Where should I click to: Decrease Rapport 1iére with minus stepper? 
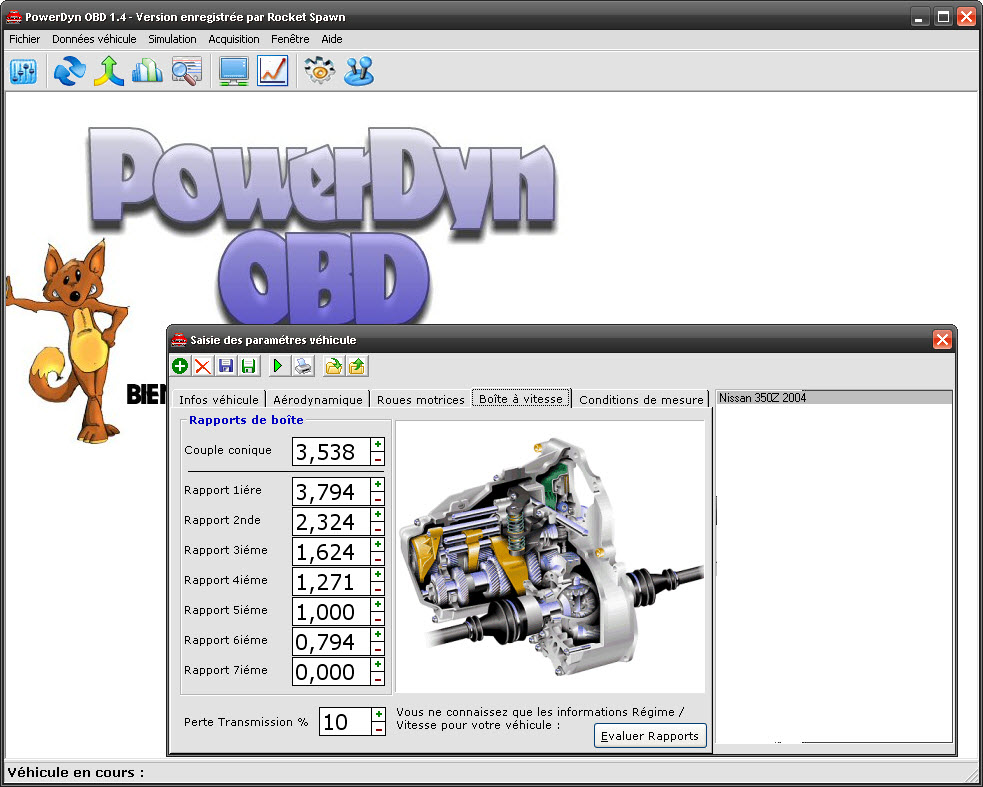(x=378, y=499)
